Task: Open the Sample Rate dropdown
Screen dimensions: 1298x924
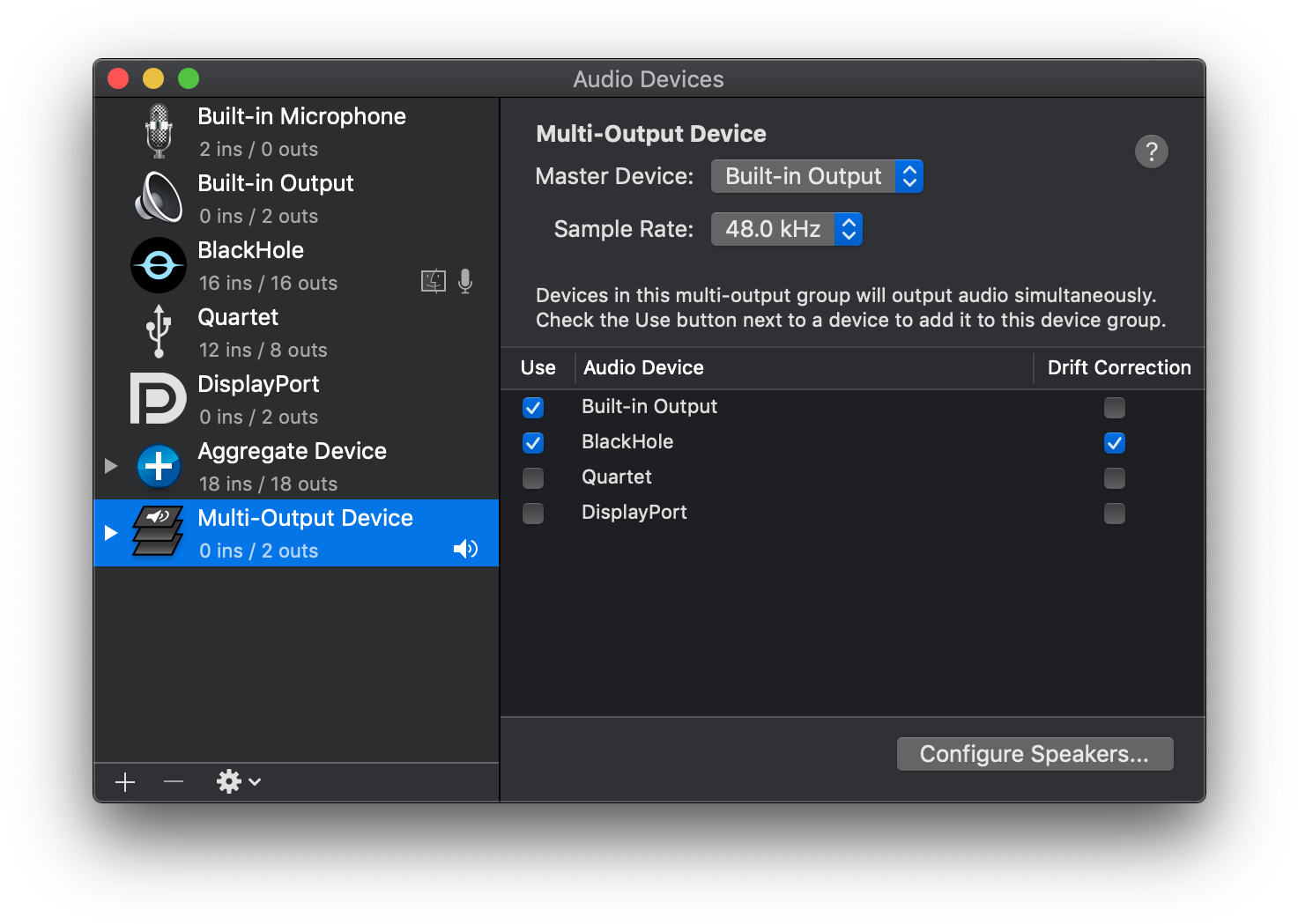Action: [787, 229]
